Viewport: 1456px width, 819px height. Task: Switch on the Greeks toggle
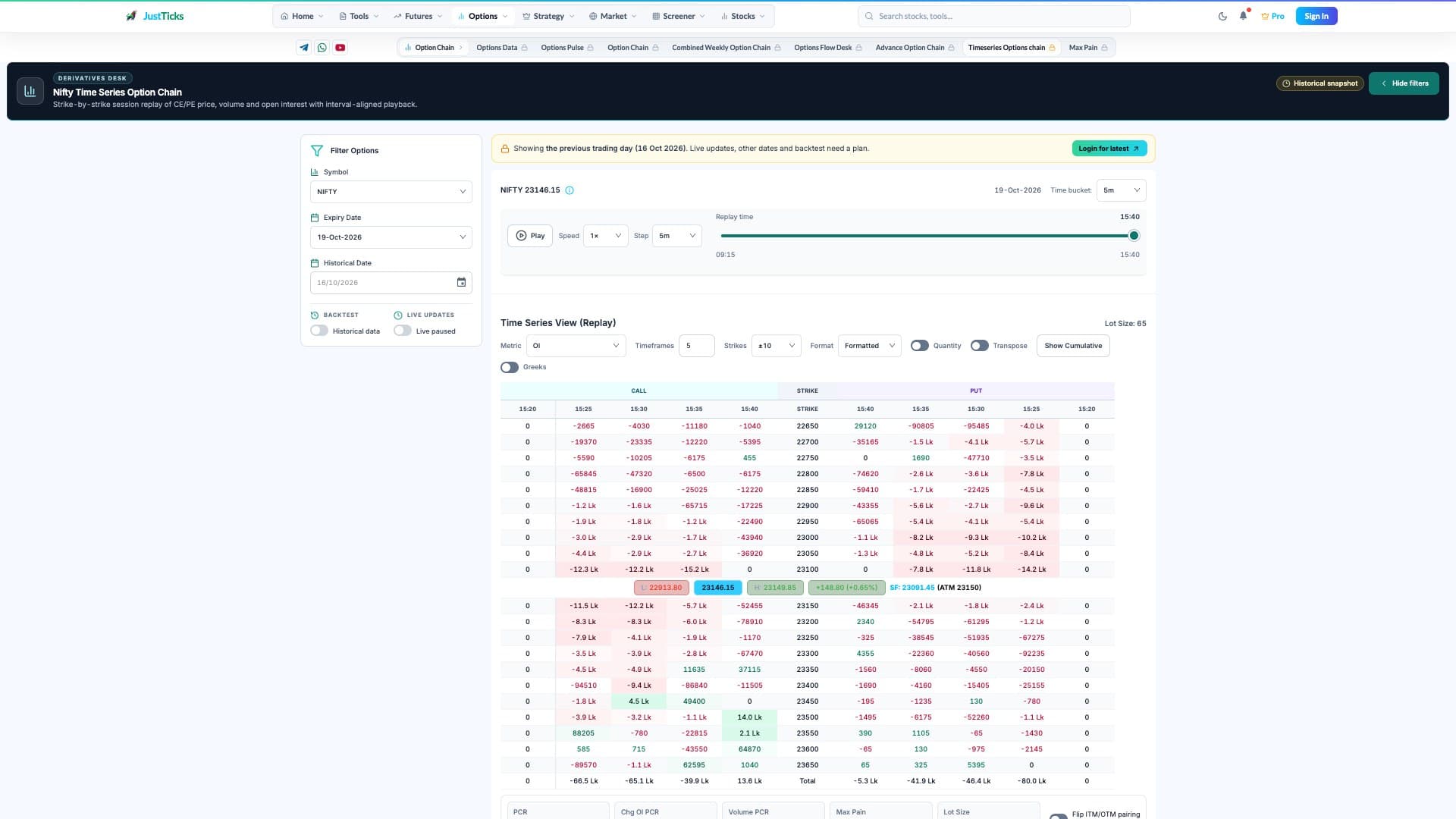pos(510,367)
